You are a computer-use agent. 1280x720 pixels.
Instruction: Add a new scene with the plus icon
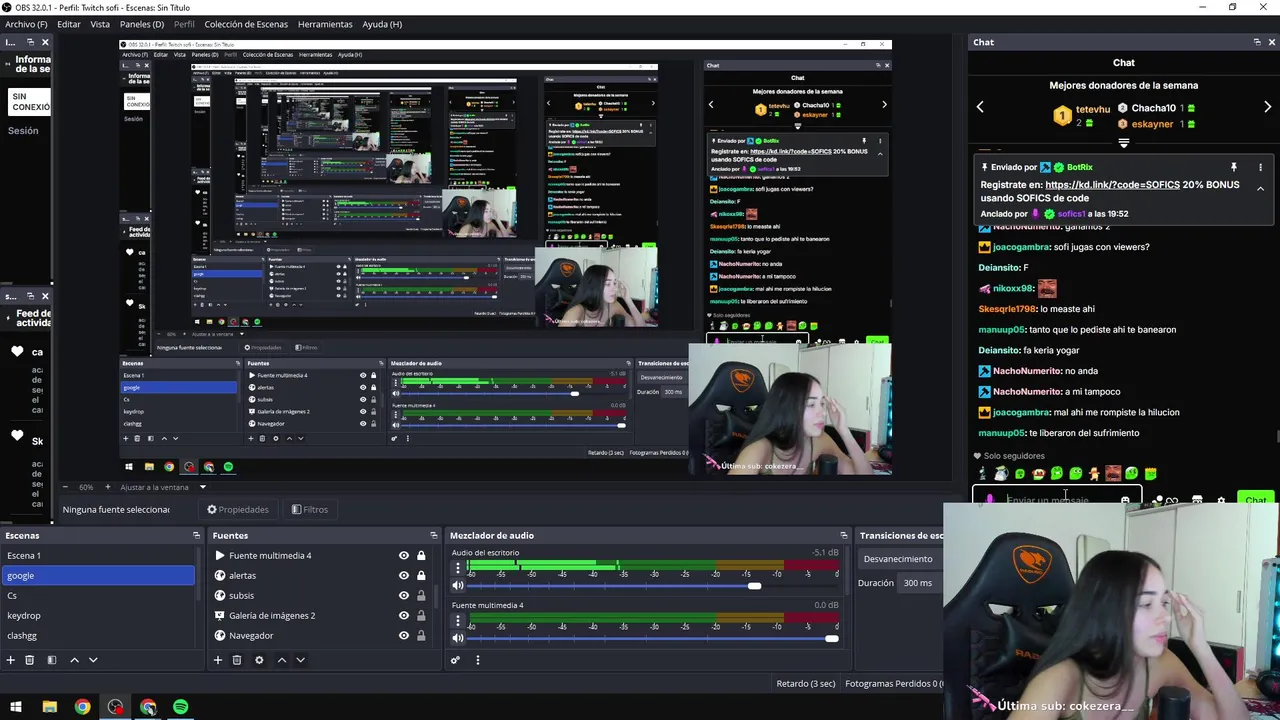[11, 660]
